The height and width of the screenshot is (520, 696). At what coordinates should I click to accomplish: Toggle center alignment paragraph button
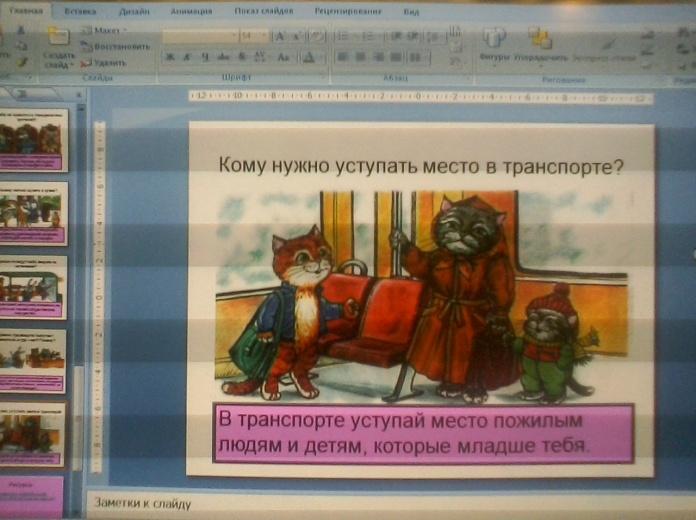(360, 57)
